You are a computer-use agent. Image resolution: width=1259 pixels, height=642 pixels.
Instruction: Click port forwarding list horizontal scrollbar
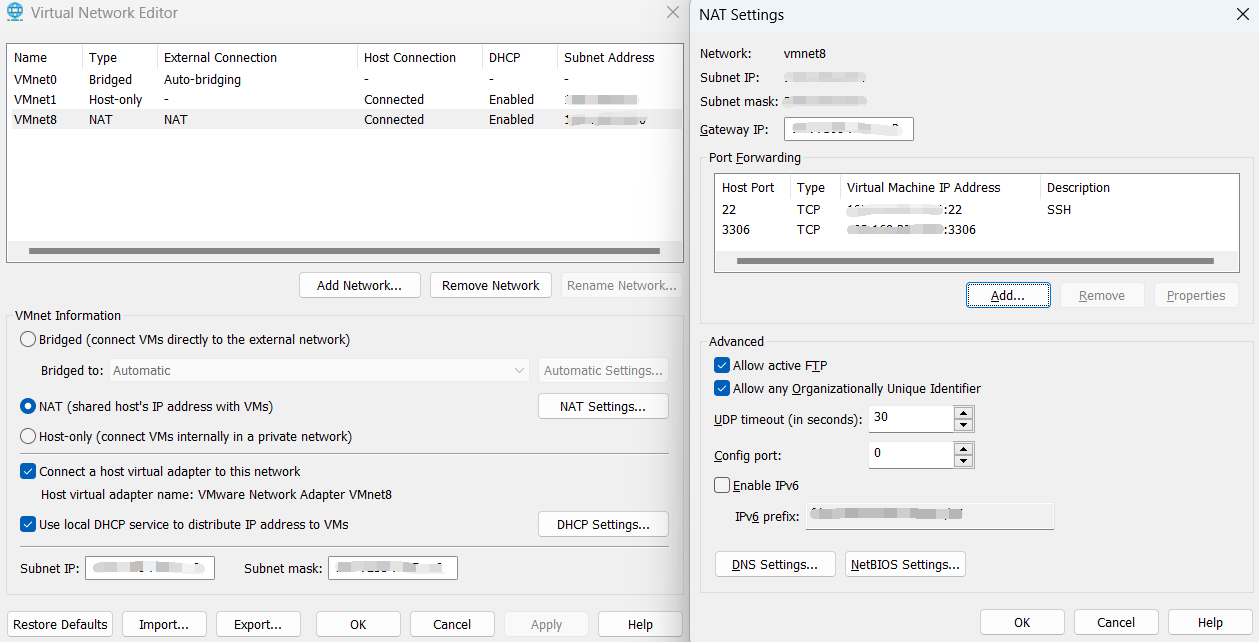point(976,261)
